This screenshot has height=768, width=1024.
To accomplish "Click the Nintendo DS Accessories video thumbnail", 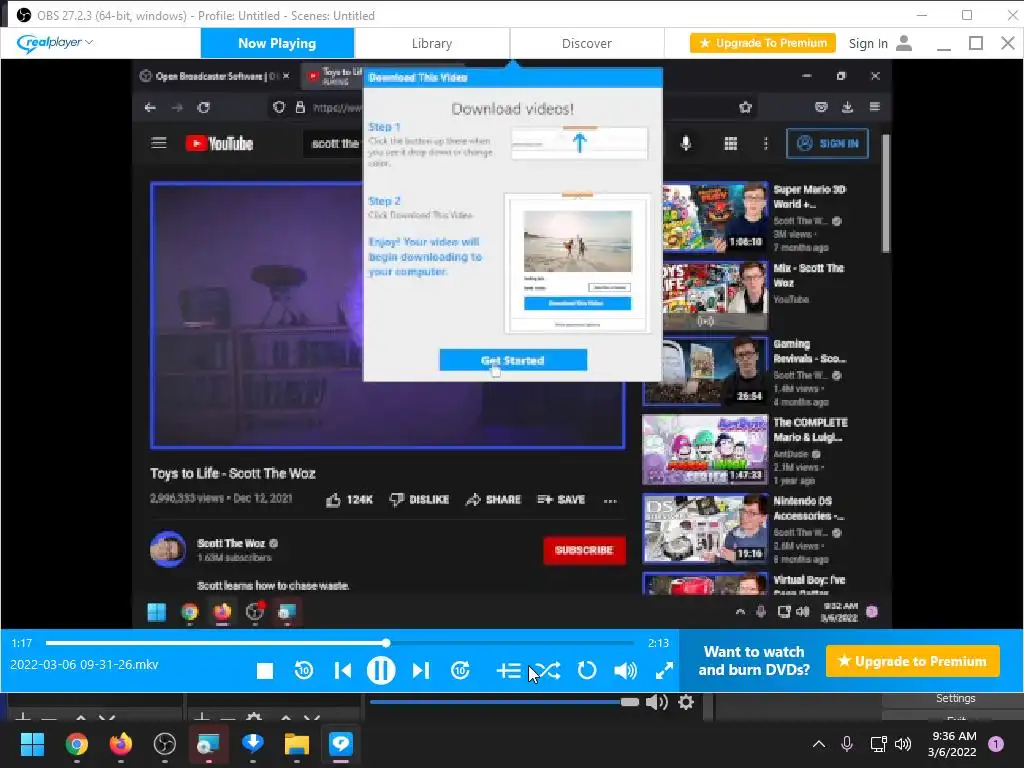I will [705, 529].
